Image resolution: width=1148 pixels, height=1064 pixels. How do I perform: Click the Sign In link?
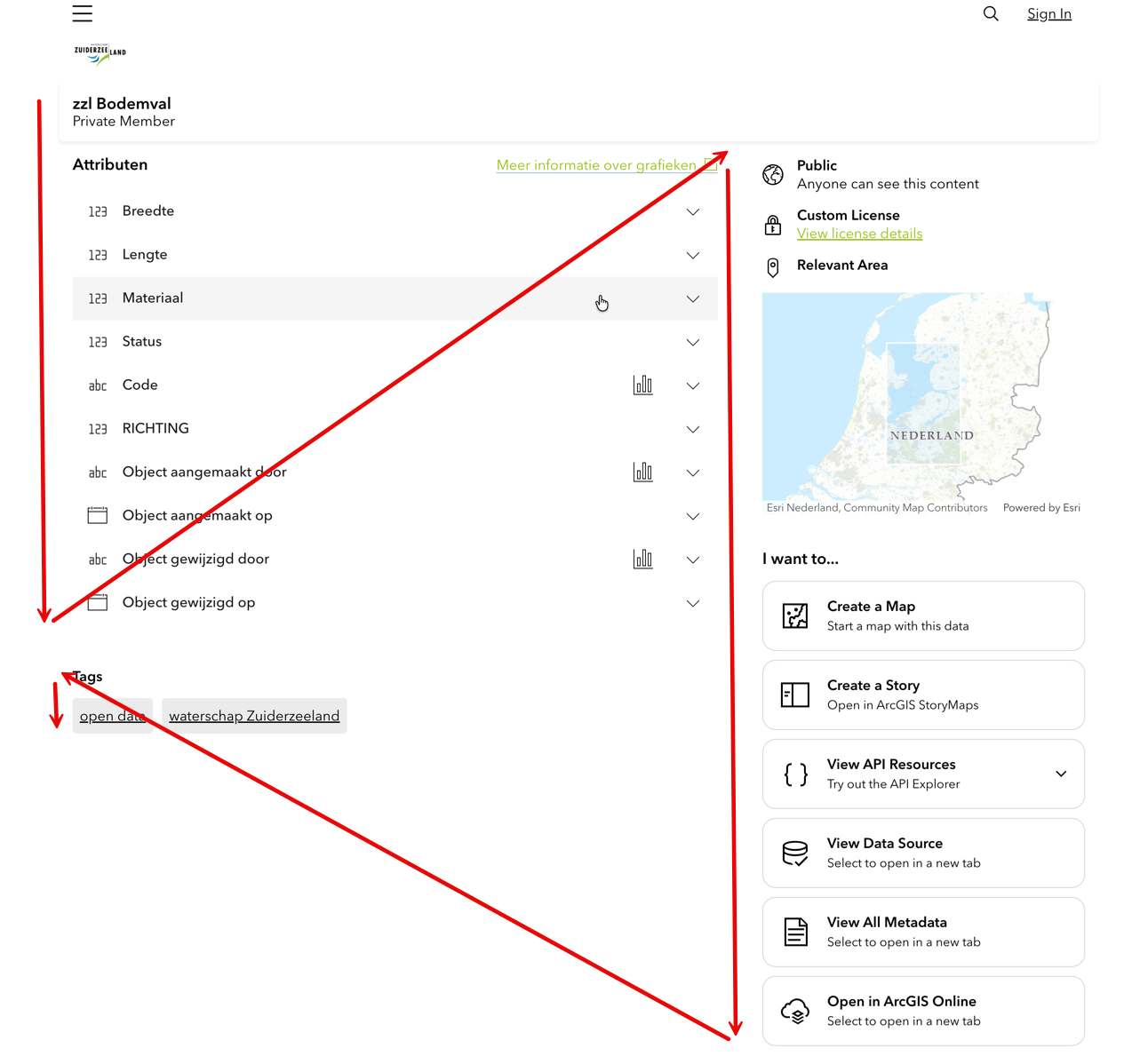(1048, 13)
